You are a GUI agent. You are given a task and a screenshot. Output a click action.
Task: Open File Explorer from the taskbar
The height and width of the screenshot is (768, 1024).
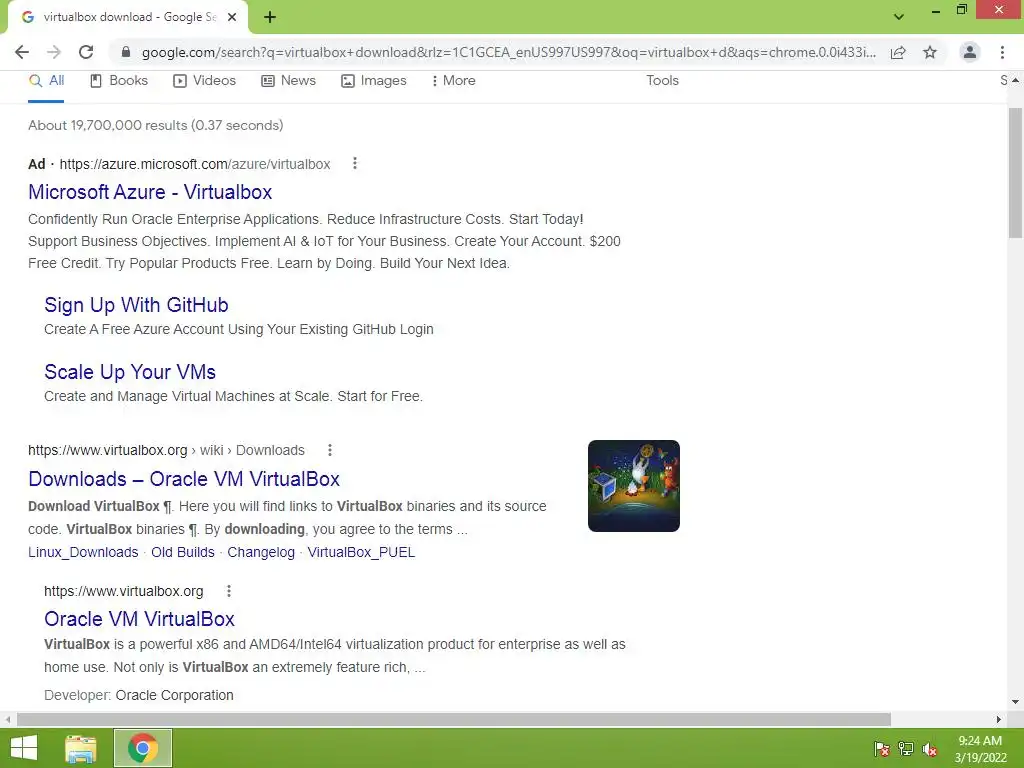coord(81,748)
